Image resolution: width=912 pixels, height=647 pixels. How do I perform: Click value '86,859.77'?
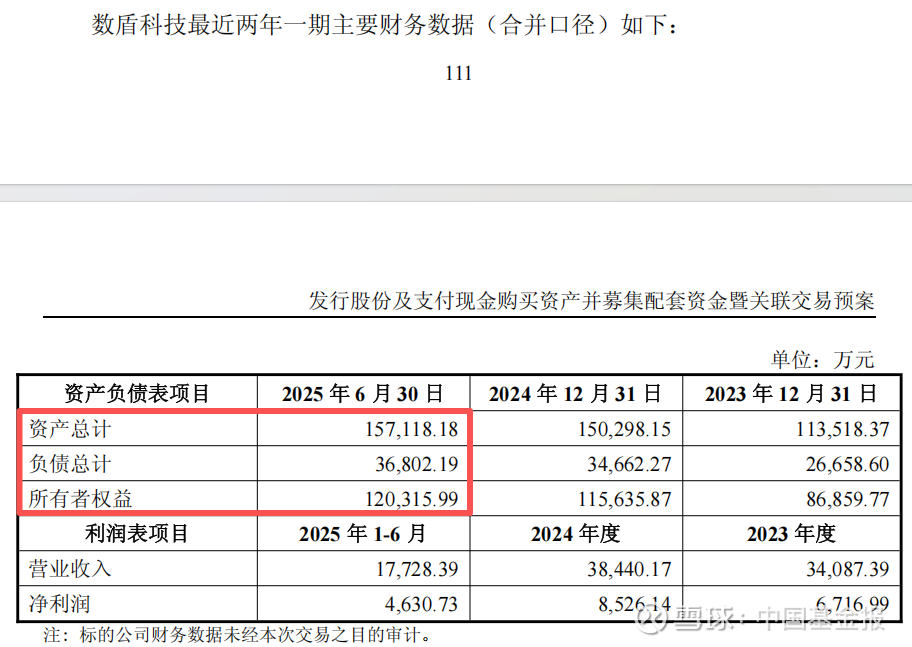(x=847, y=499)
